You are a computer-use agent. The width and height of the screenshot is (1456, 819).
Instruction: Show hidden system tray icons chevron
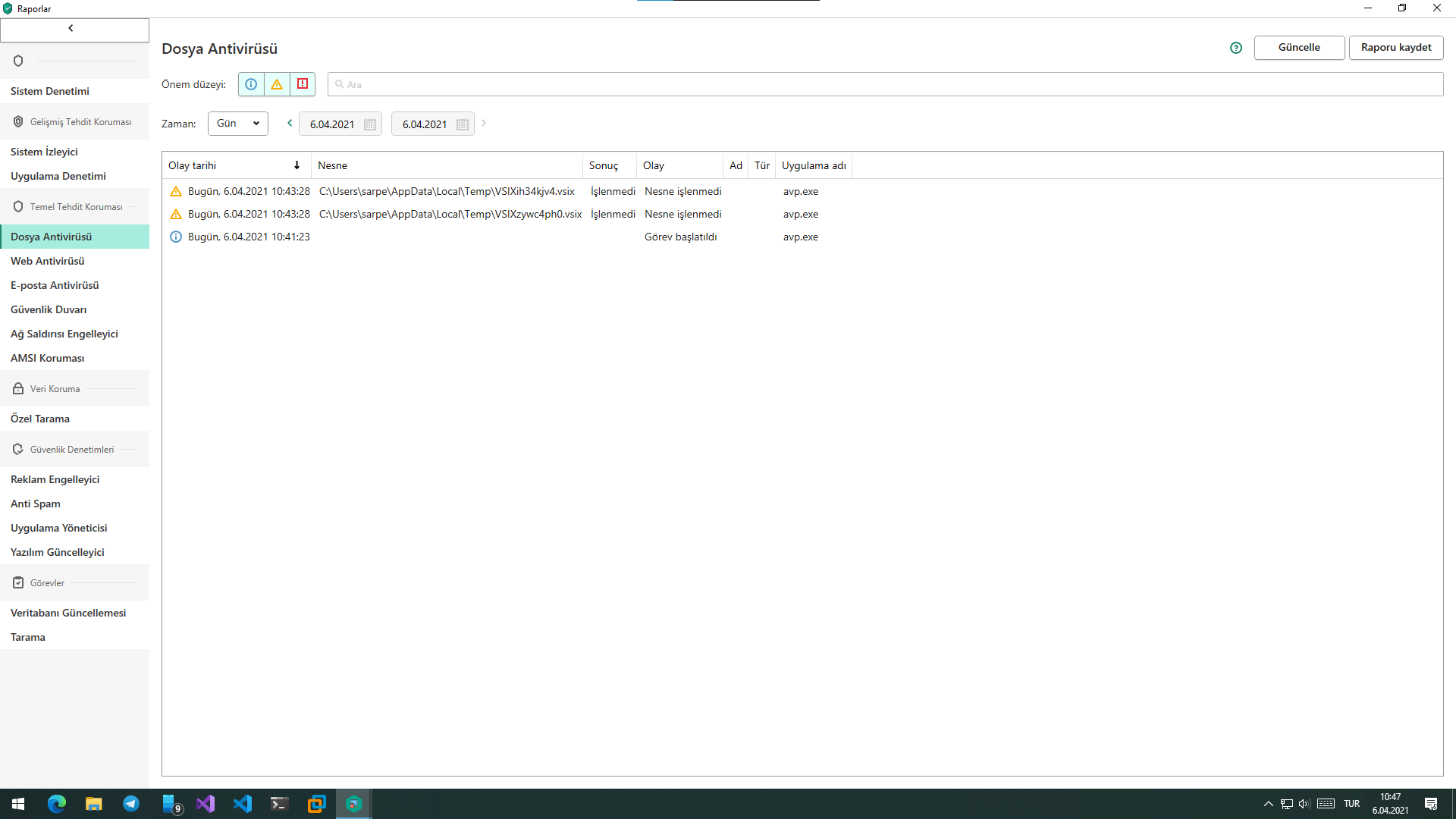click(x=1268, y=804)
